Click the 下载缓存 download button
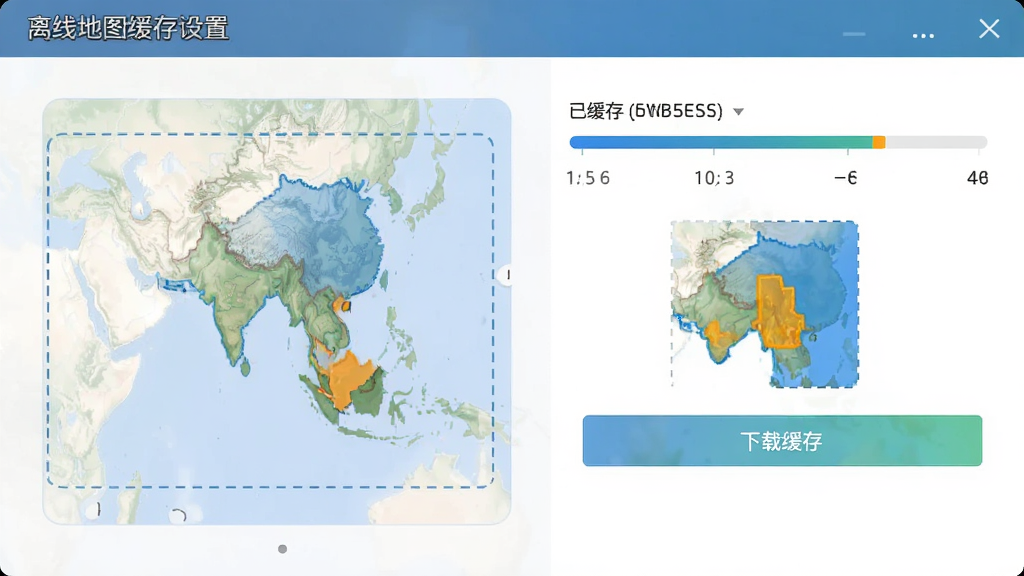 782,441
